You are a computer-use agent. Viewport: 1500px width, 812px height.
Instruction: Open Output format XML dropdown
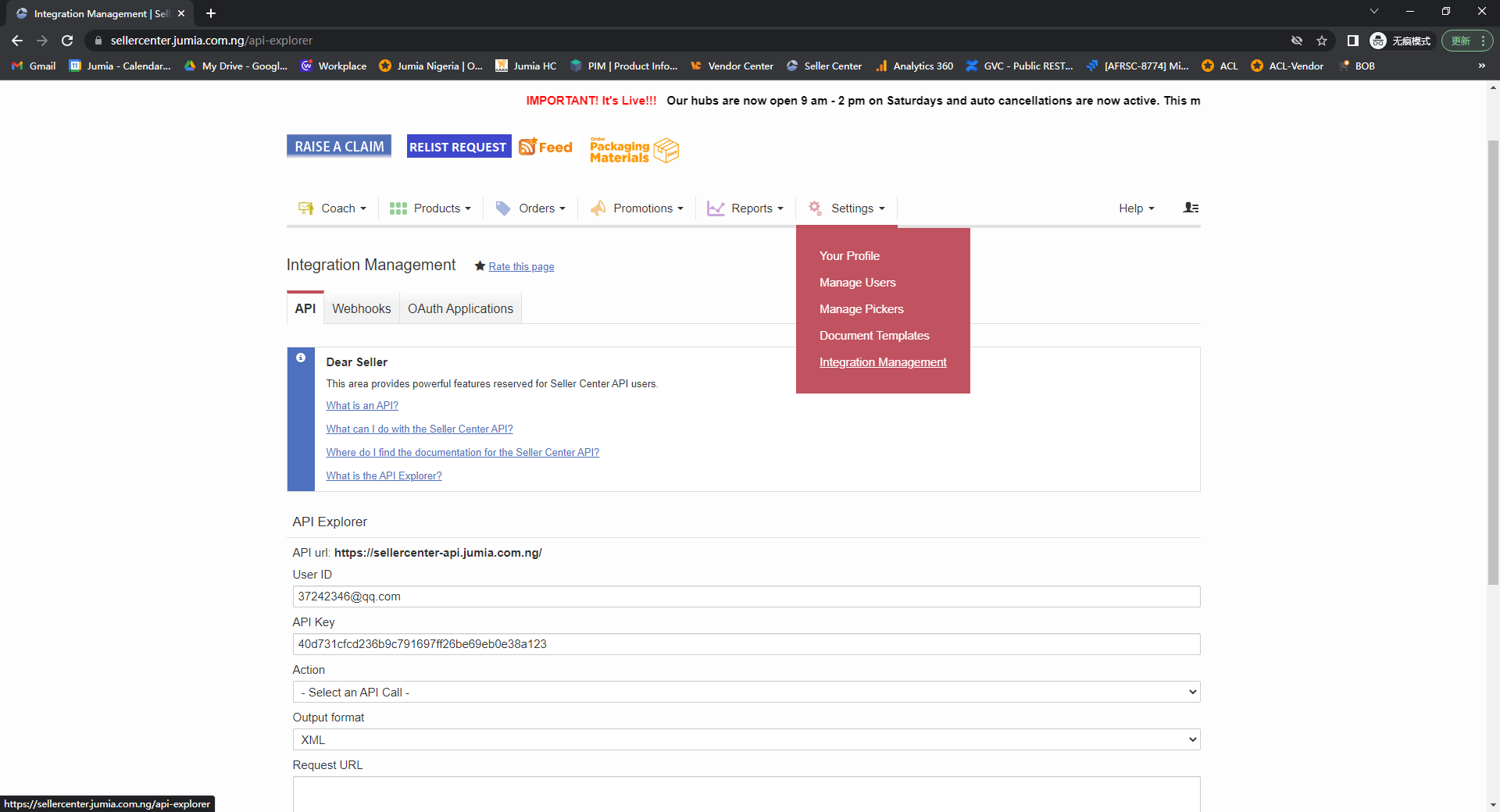[746, 739]
